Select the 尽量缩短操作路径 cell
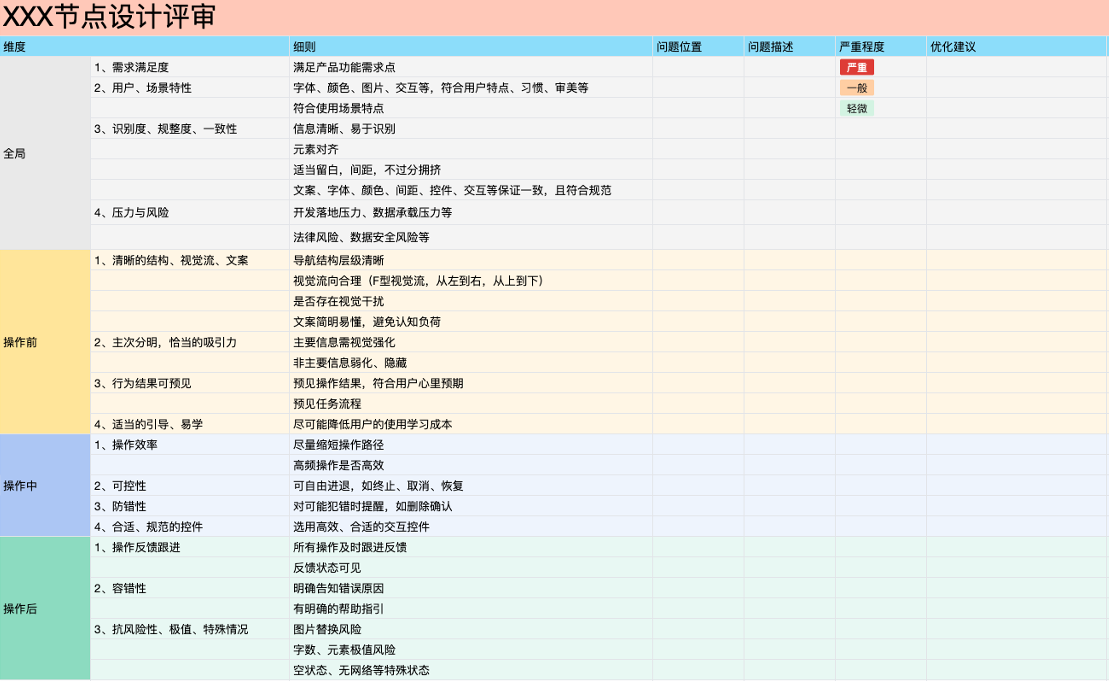The height and width of the screenshot is (681, 1109). click(471, 445)
